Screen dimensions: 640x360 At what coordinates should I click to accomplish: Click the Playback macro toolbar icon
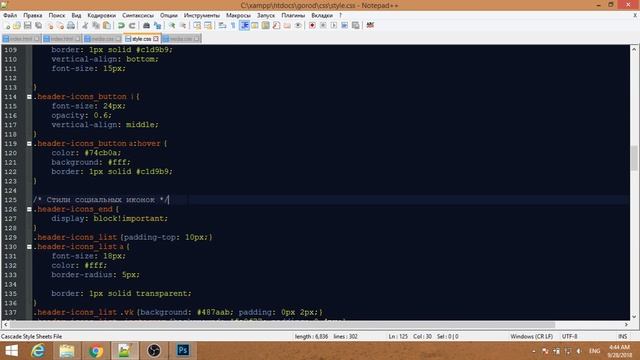(x=333, y=25)
